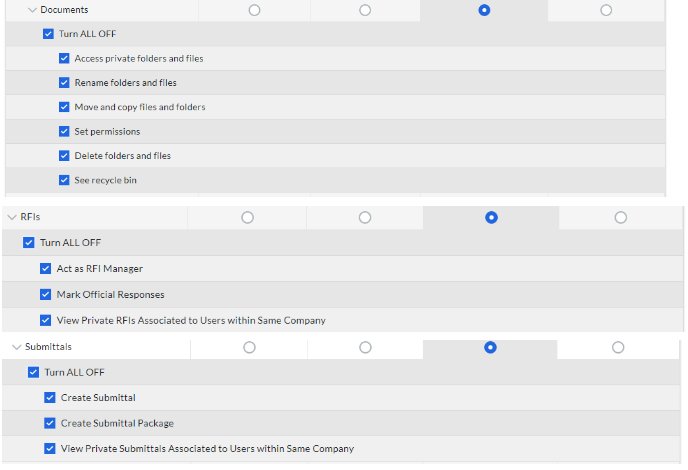Collapse the Submittals section chevron
This screenshot has height=470, width=688.
pyautogui.click(x=16, y=347)
